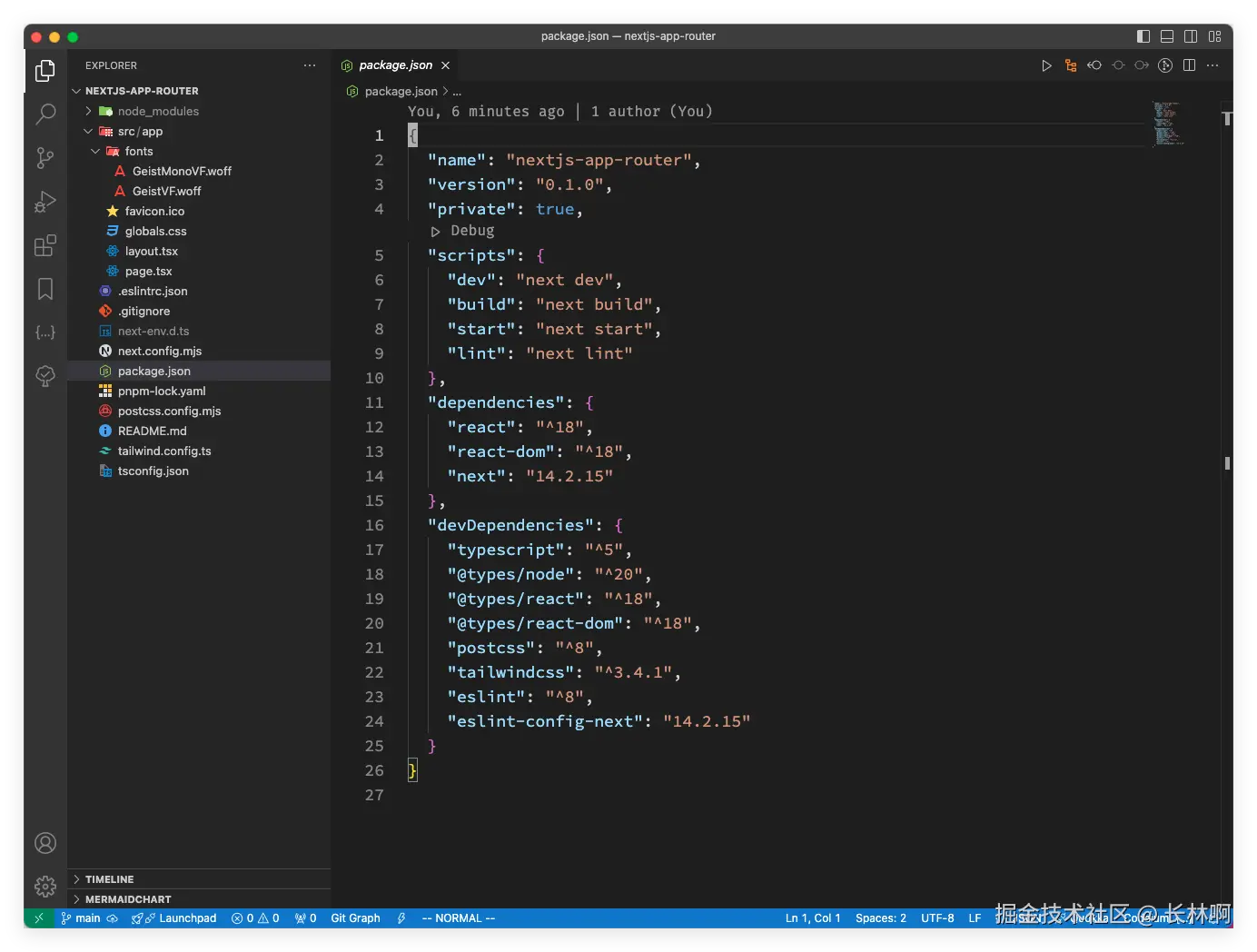The height and width of the screenshot is (952, 1257).
Task: Open the Source Control view
Action: tap(45, 157)
